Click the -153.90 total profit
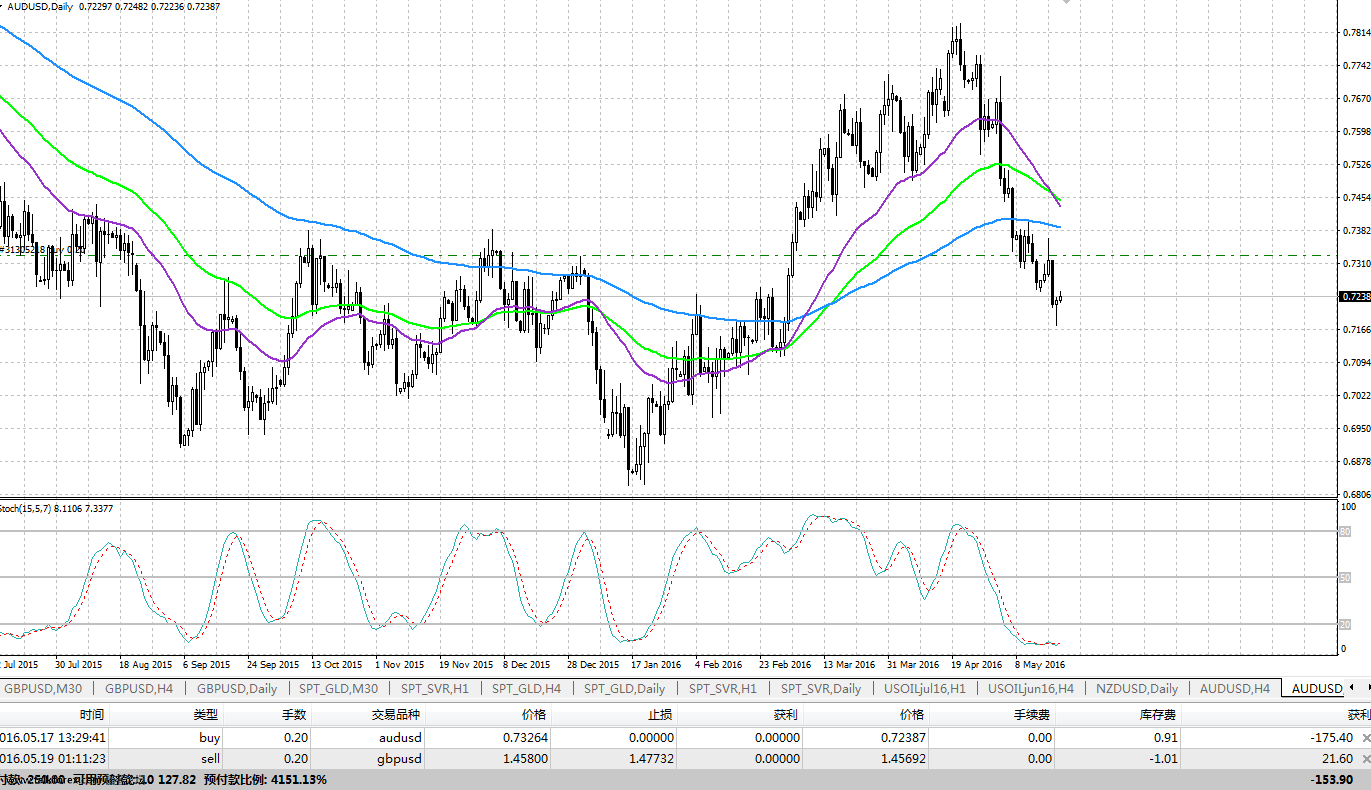Viewport: 1371px width, 790px height. click(x=1334, y=779)
